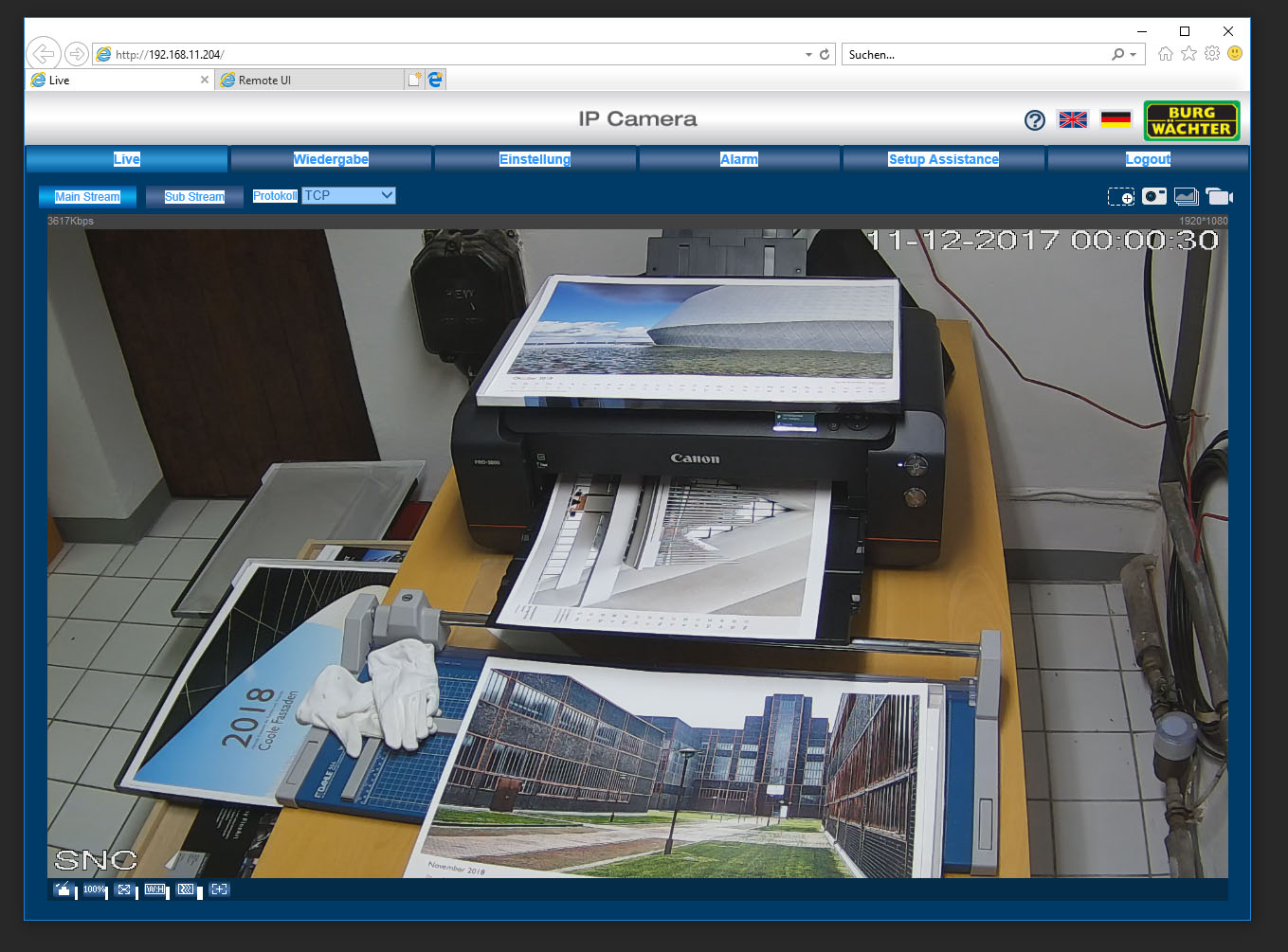Click the Logout link
This screenshot has height=952, width=1288.
tap(1148, 159)
